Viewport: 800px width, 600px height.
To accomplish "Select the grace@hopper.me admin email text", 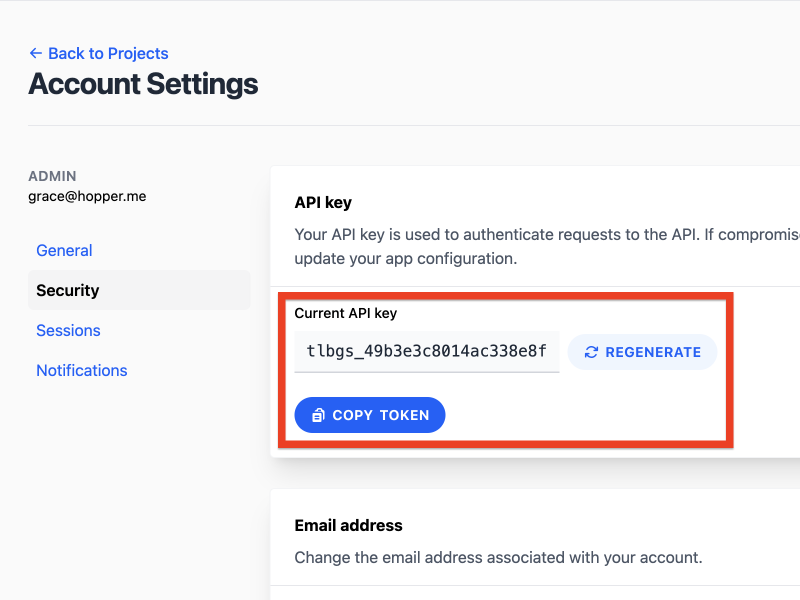I will [x=87, y=196].
